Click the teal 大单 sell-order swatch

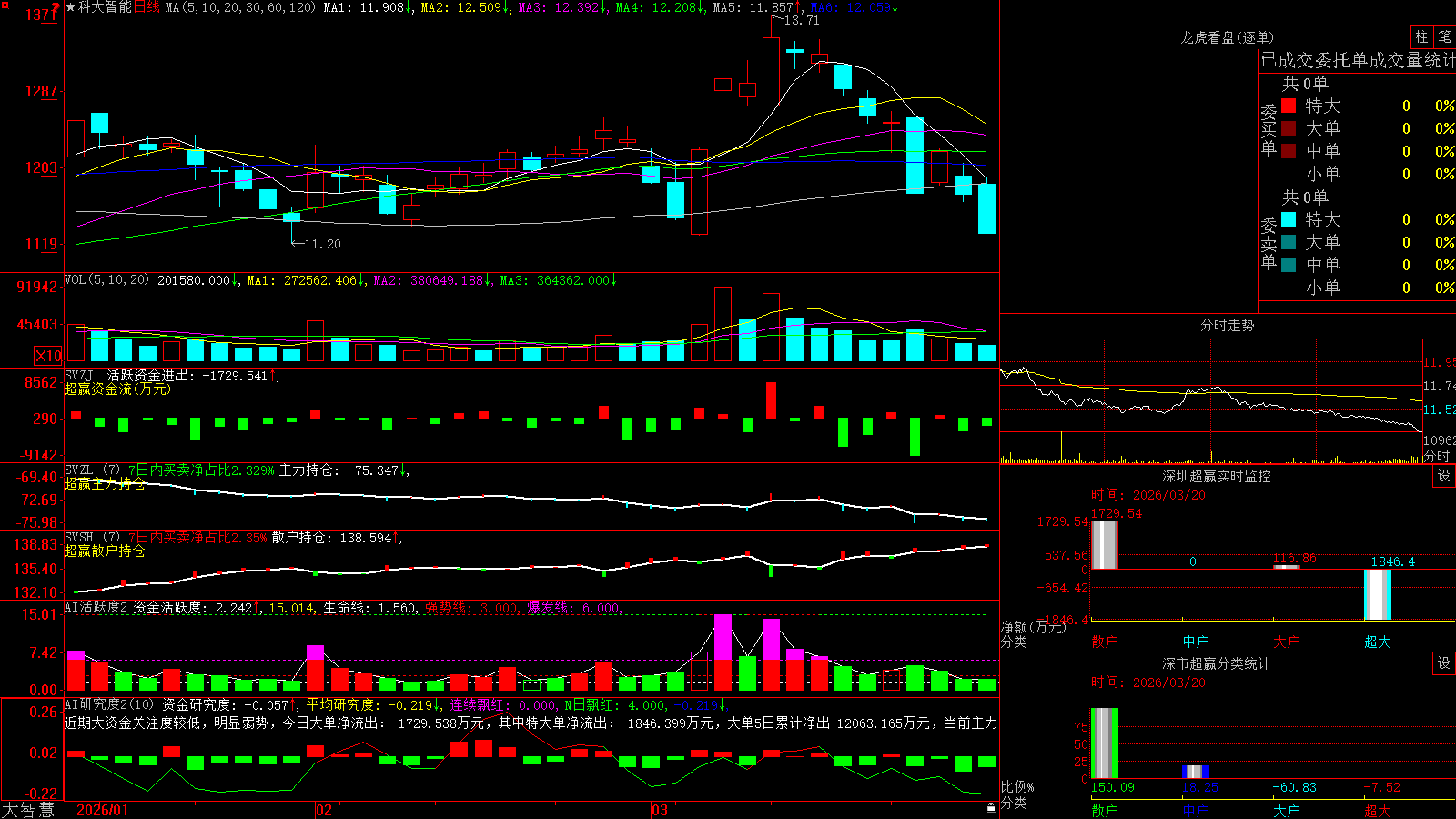pos(1289,242)
